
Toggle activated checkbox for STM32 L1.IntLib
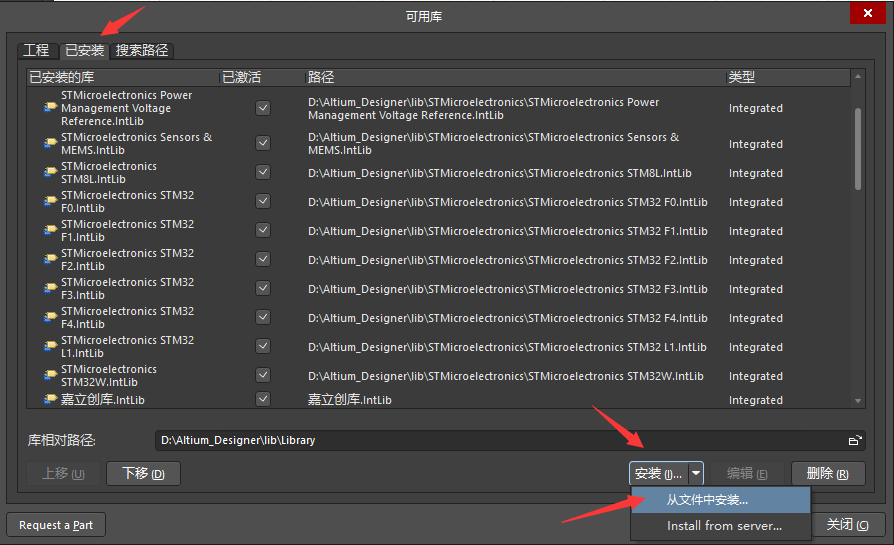coord(263,347)
